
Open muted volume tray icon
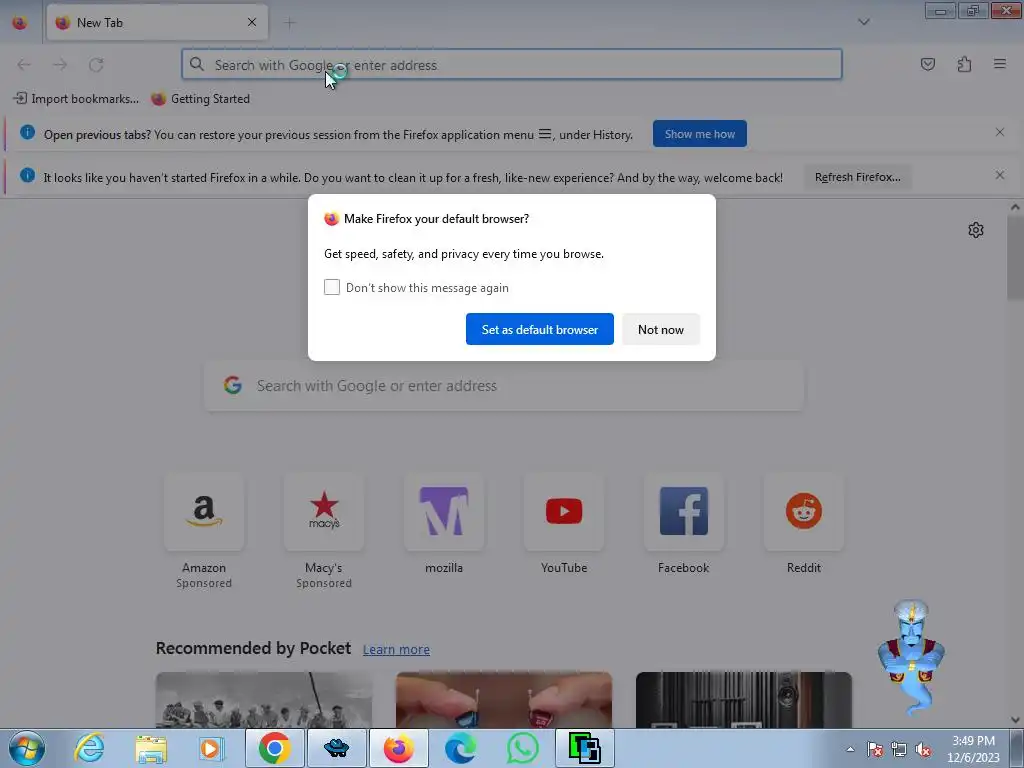pos(923,749)
